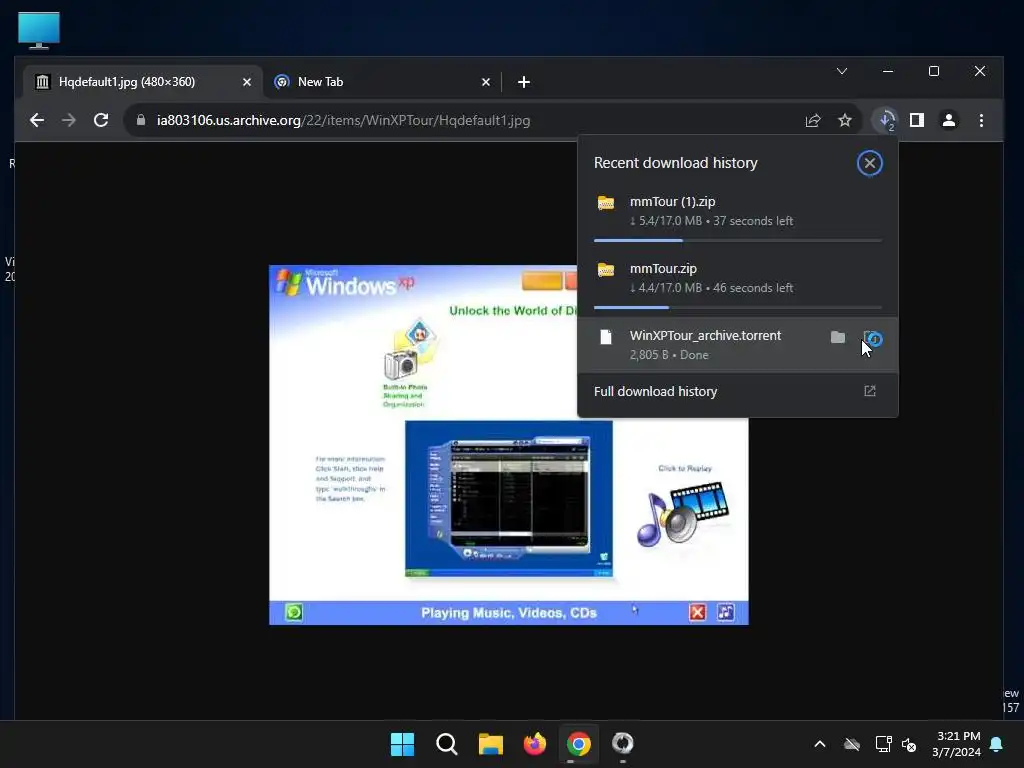Viewport: 1024px width, 768px height.
Task: Open the network tray icon
Action: tap(883, 744)
